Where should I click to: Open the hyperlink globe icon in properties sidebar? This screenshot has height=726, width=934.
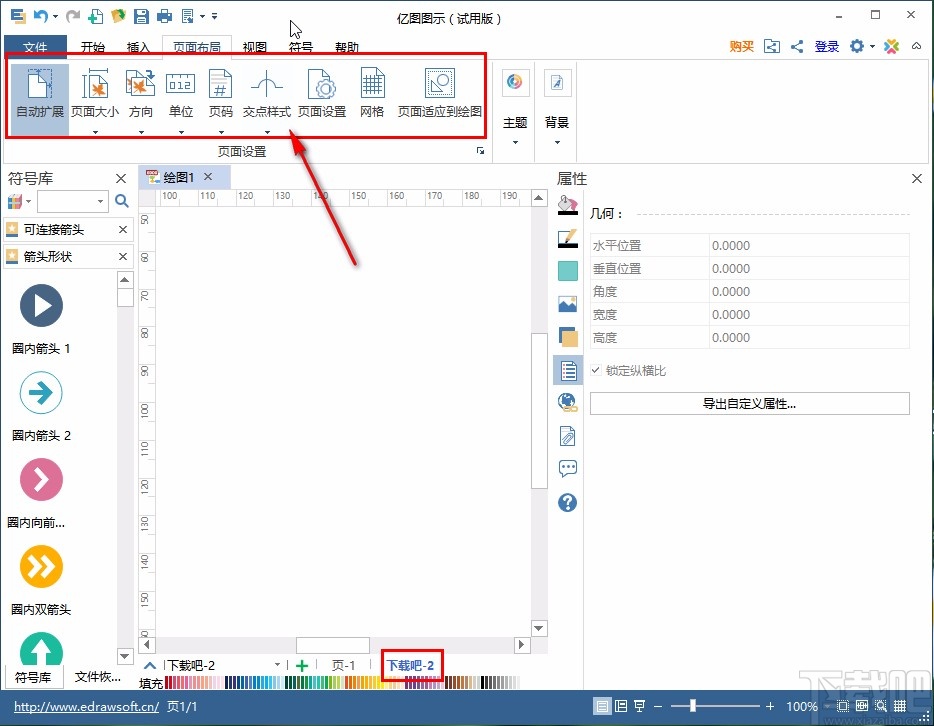point(568,403)
